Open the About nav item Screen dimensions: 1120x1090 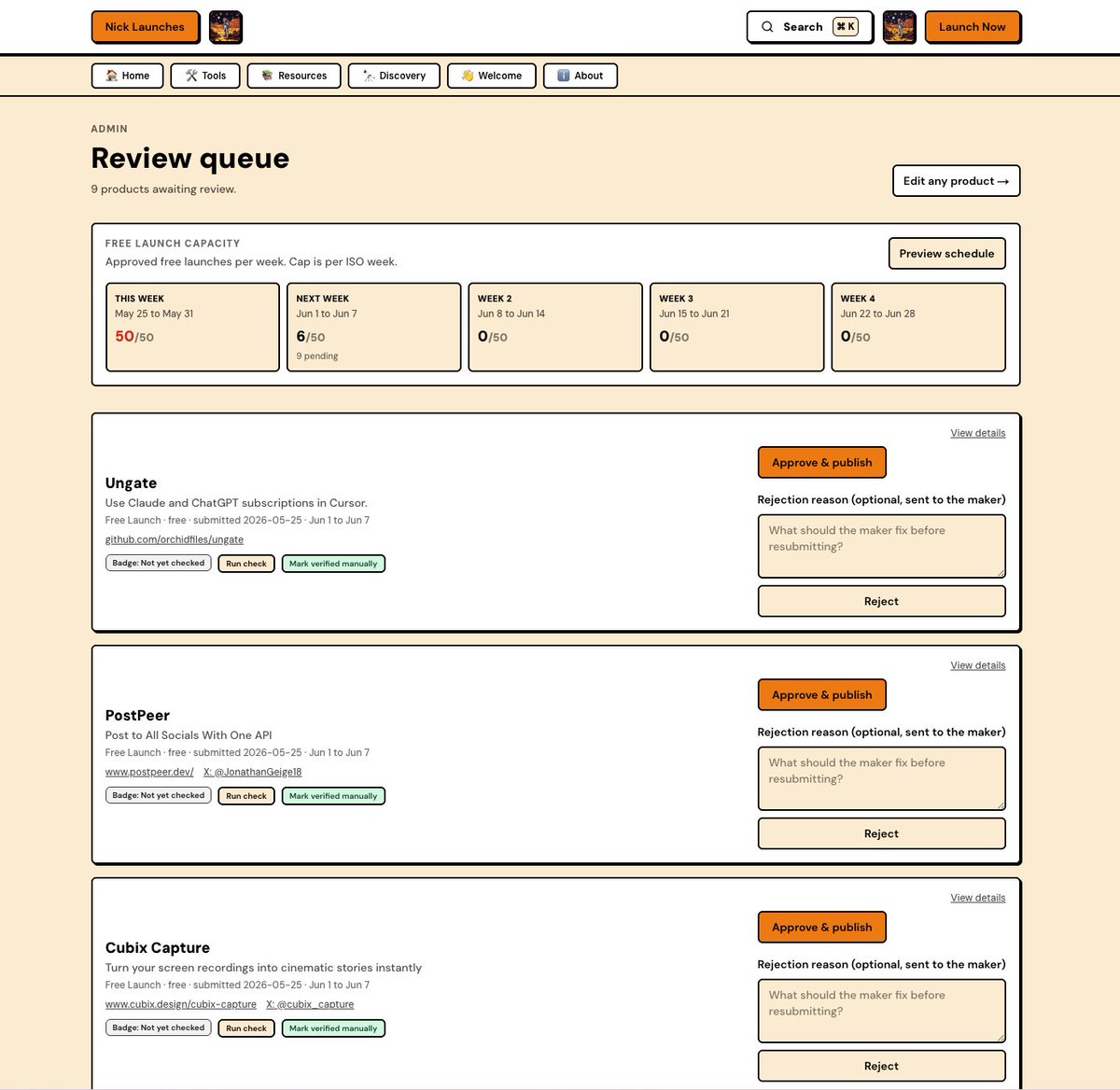581,76
